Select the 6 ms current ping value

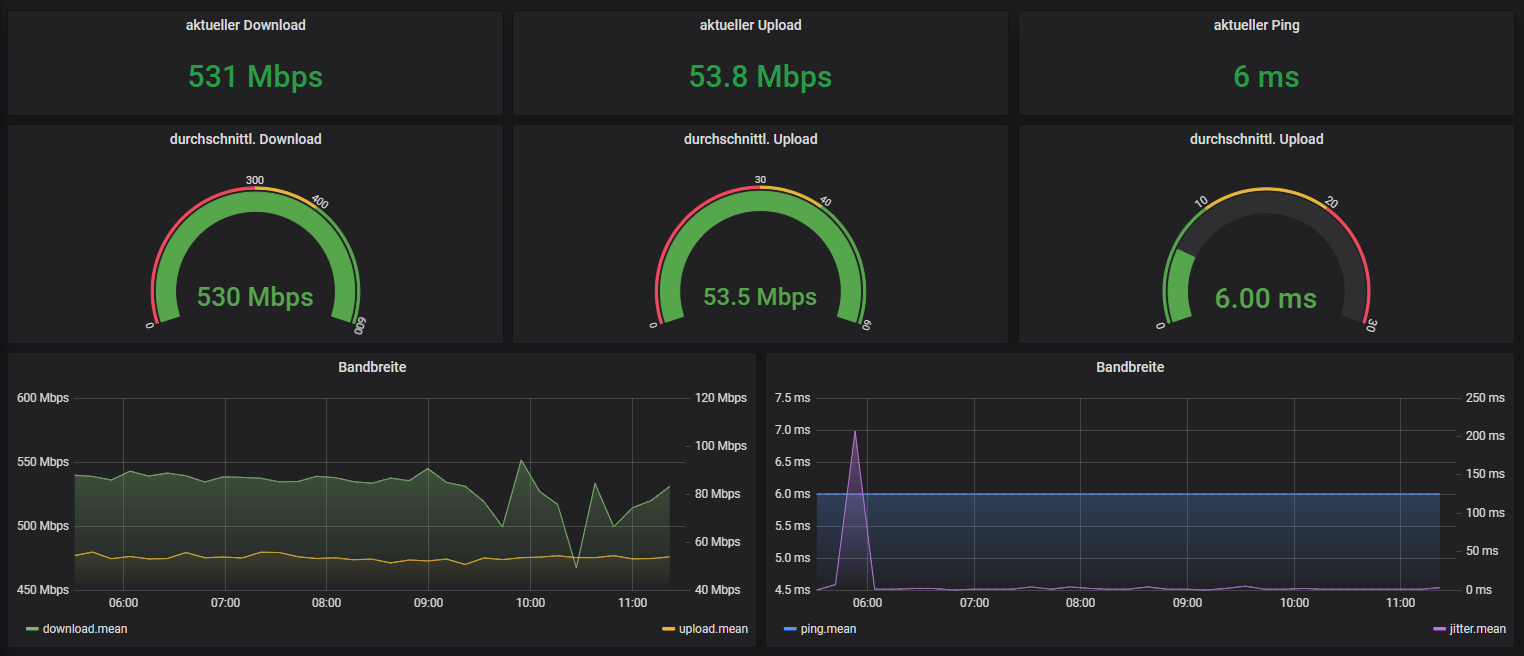pyautogui.click(x=1266, y=76)
